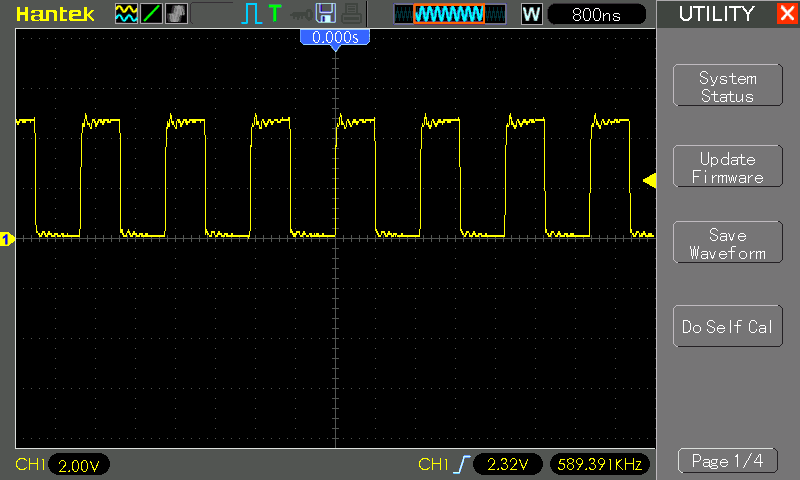Click the CH1 2.00V vertical scale readout
This screenshot has width=800, height=480.
[x=78, y=465]
